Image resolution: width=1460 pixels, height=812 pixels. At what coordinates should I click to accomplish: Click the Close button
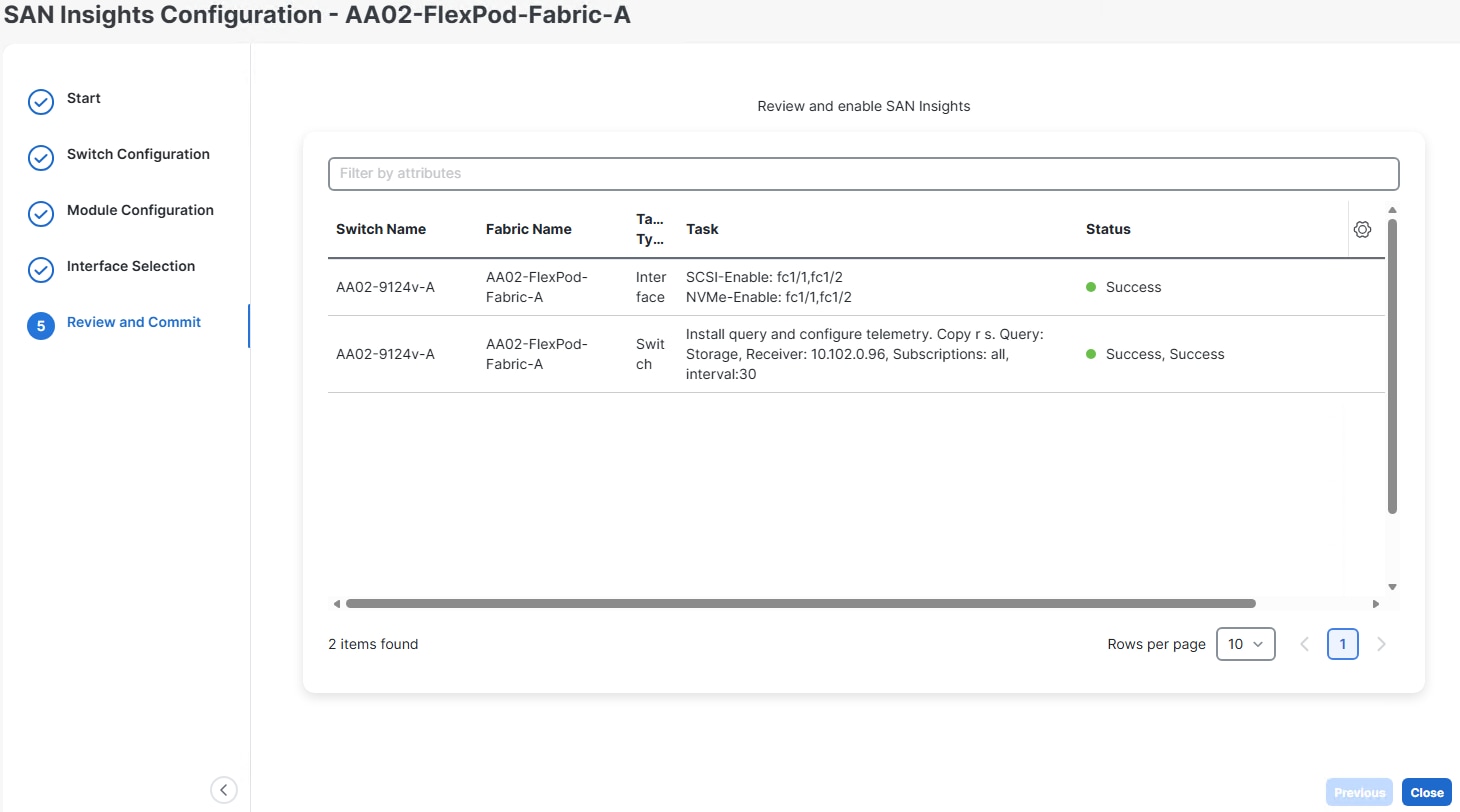[1427, 792]
